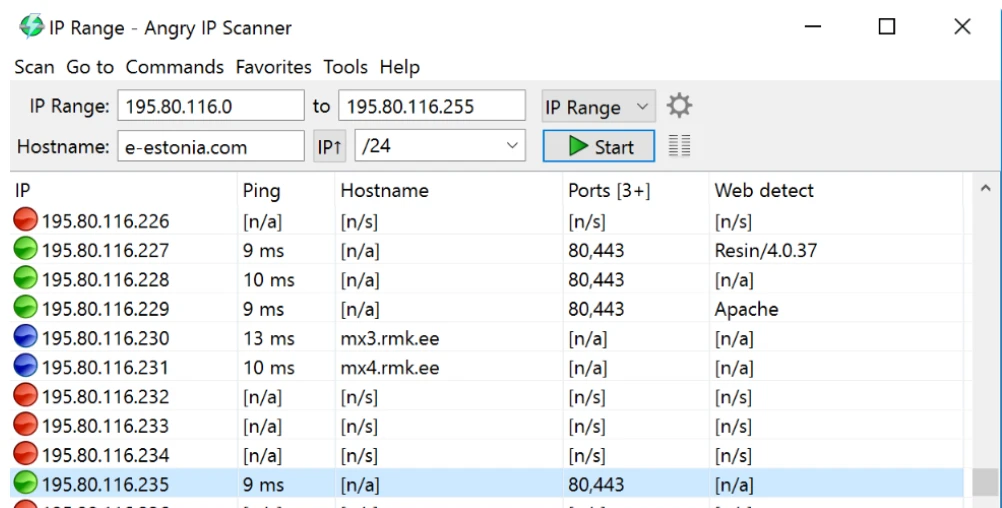Click red status dot for 195.80.116.233
This screenshot has height=508, width=1002.
click(x=26, y=425)
